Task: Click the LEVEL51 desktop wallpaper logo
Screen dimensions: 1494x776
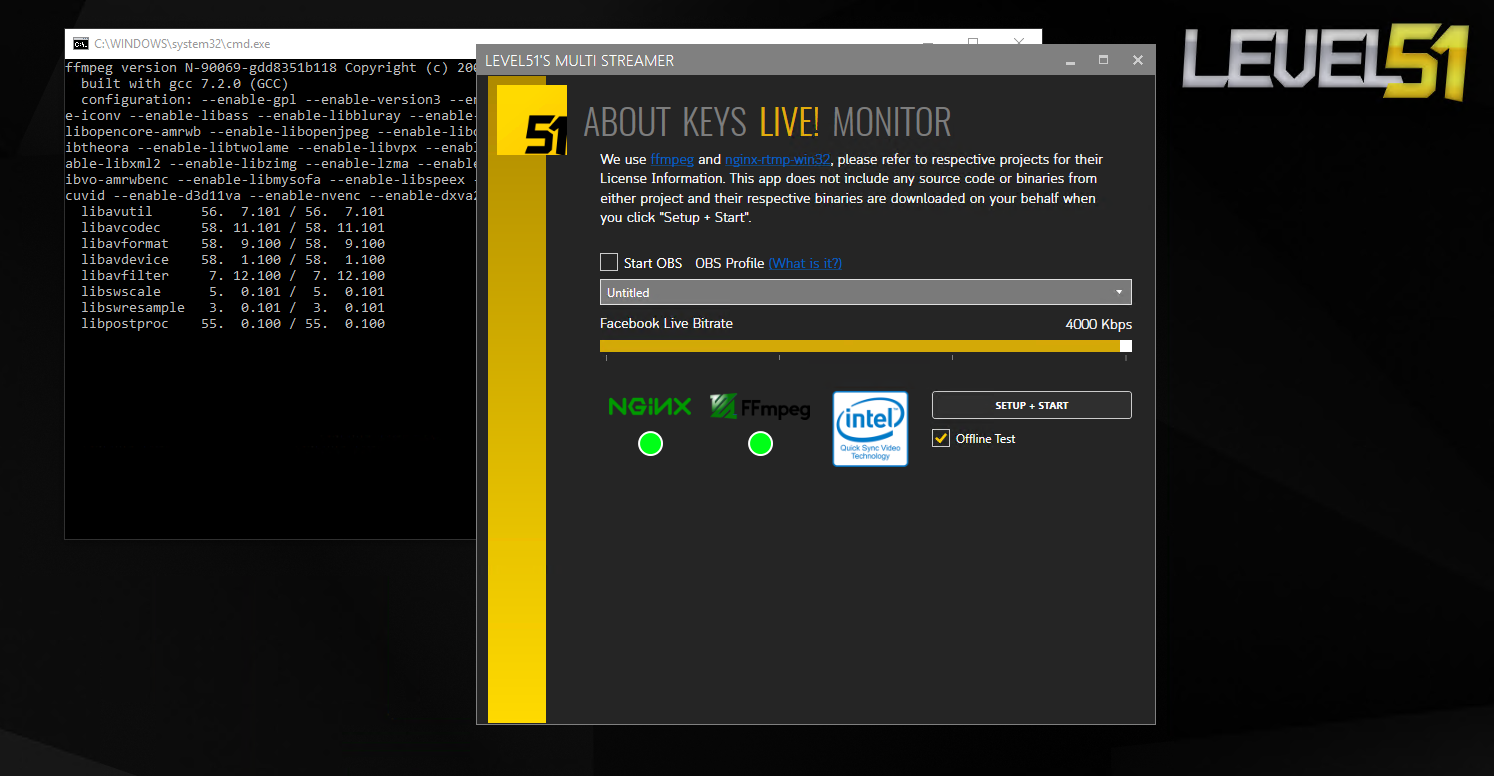Action: point(1325,64)
